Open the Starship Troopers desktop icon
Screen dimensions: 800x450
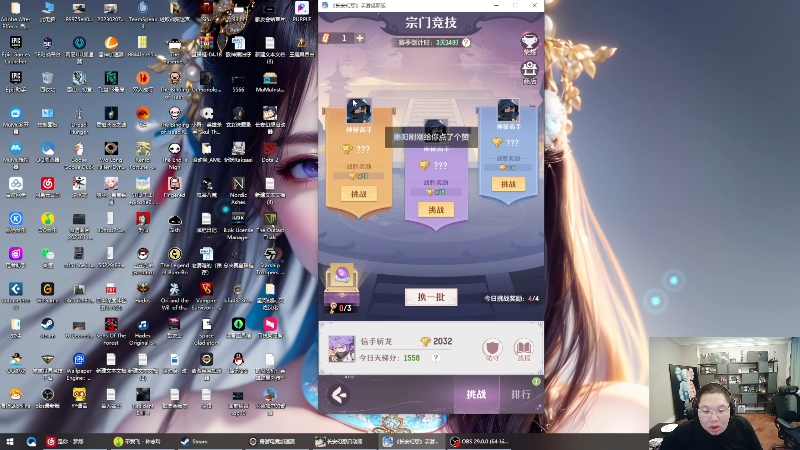pos(270,261)
